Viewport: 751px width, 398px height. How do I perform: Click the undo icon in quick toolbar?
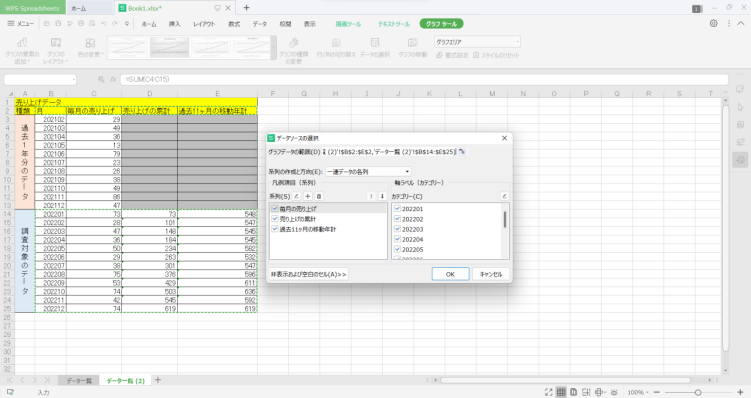(103, 23)
